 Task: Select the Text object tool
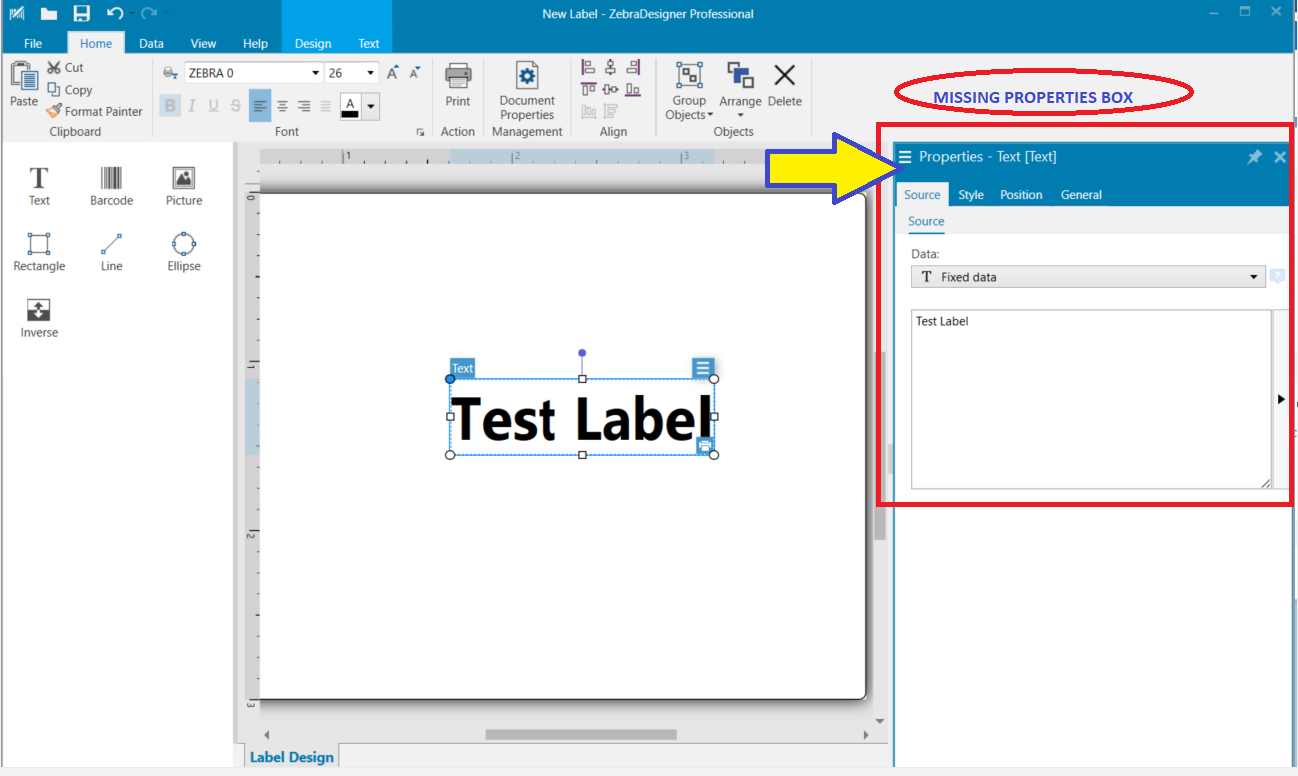coord(39,186)
